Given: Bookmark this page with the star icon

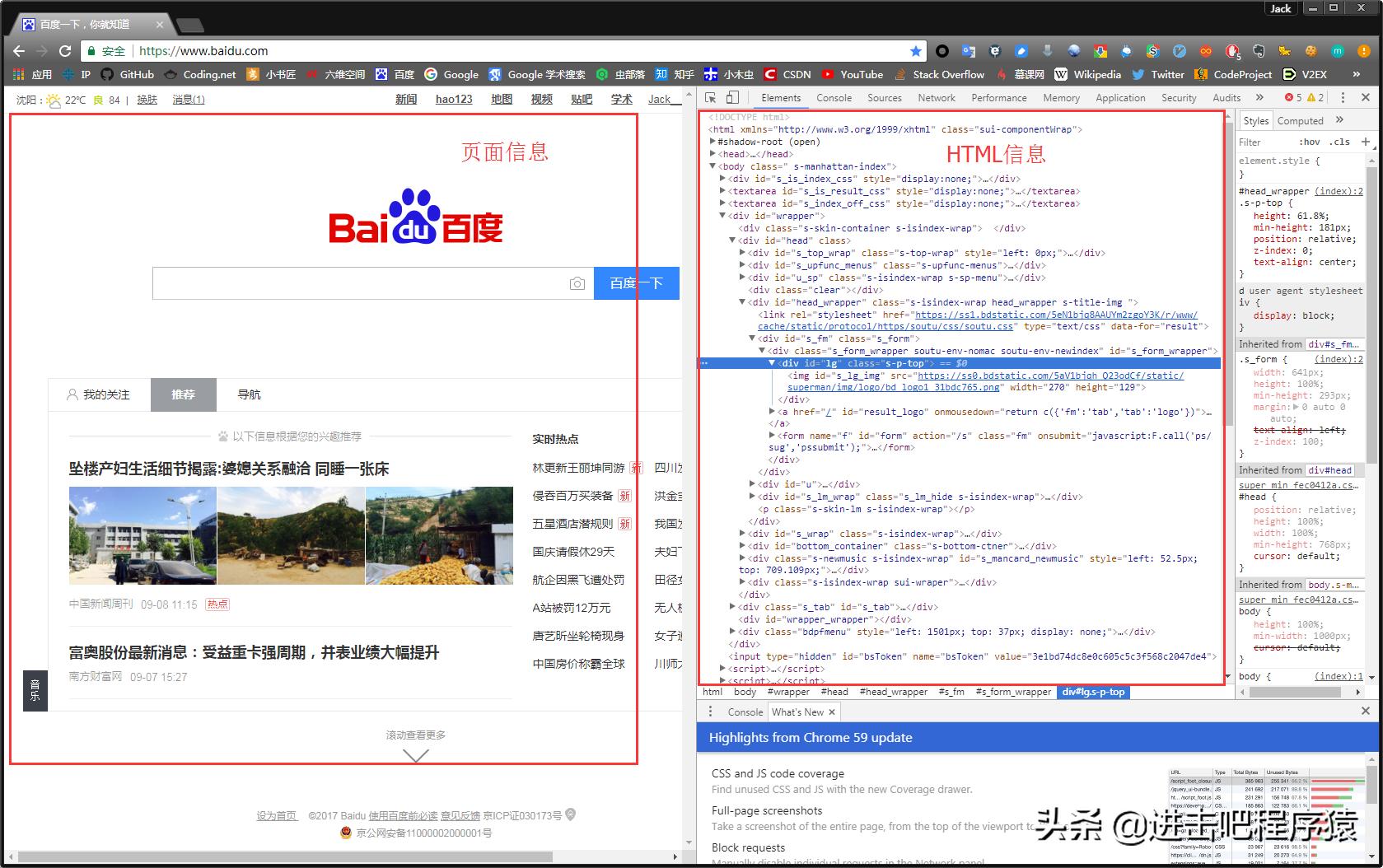Looking at the screenshot, I should pos(915,51).
